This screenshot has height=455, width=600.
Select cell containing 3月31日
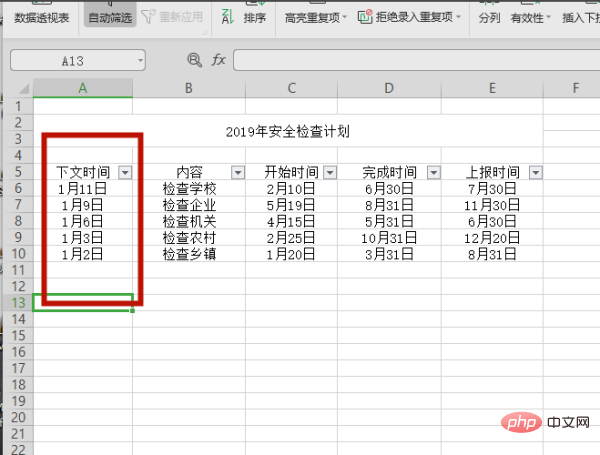[389, 254]
